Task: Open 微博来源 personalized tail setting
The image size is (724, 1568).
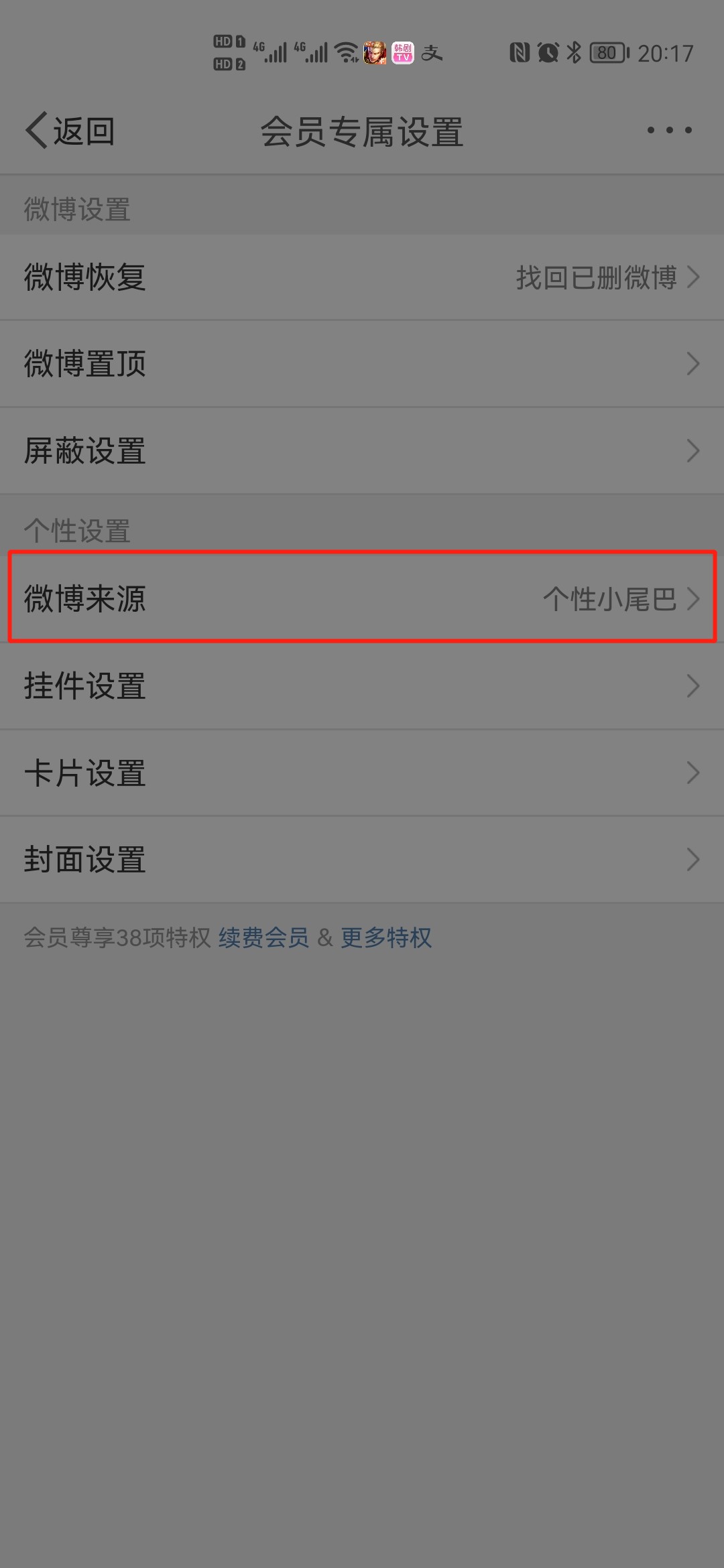Action: [362, 598]
